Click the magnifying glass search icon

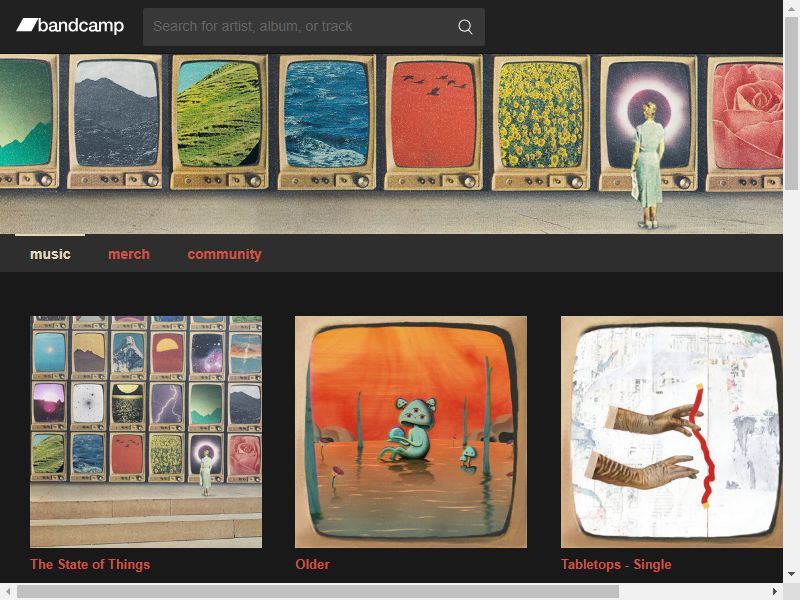point(465,27)
